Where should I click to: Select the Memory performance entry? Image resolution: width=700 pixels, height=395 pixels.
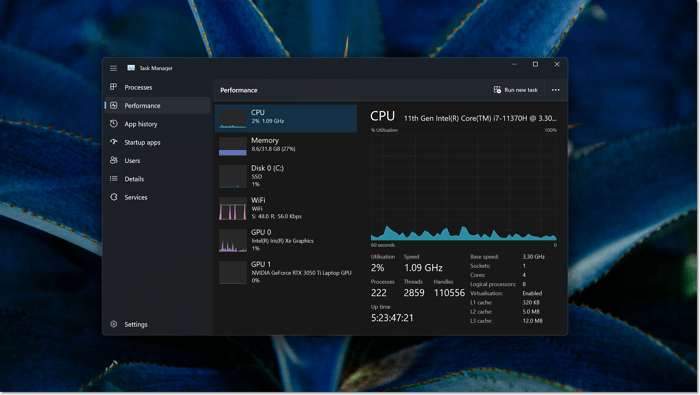click(x=286, y=146)
